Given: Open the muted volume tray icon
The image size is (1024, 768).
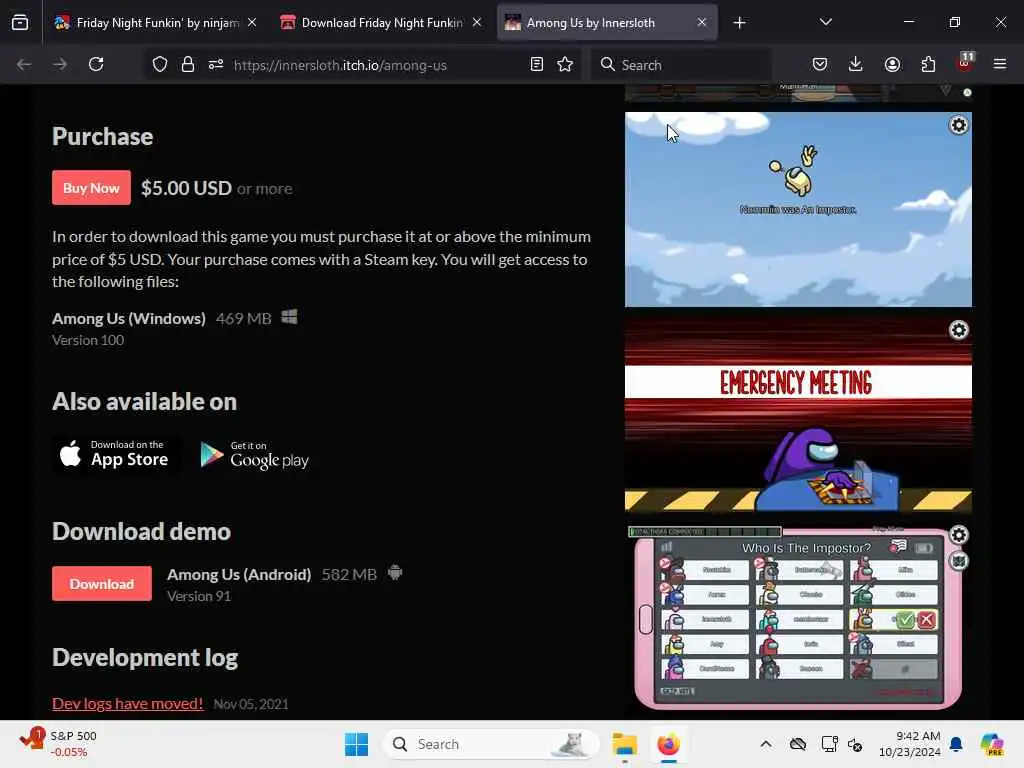Looking at the screenshot, I should coord(855,744).
